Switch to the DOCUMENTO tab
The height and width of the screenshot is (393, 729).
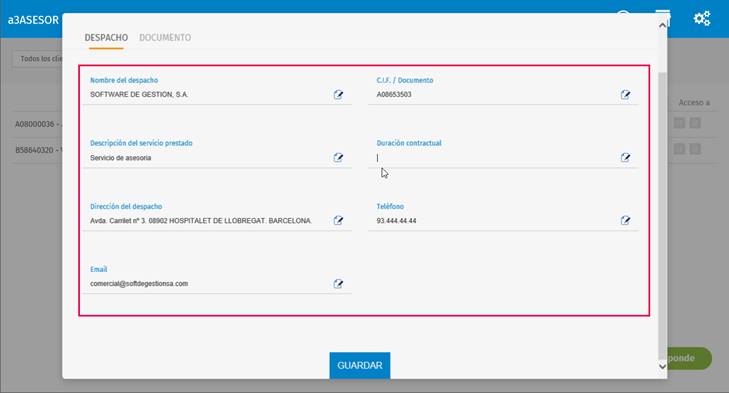click(x=165, y=38)
